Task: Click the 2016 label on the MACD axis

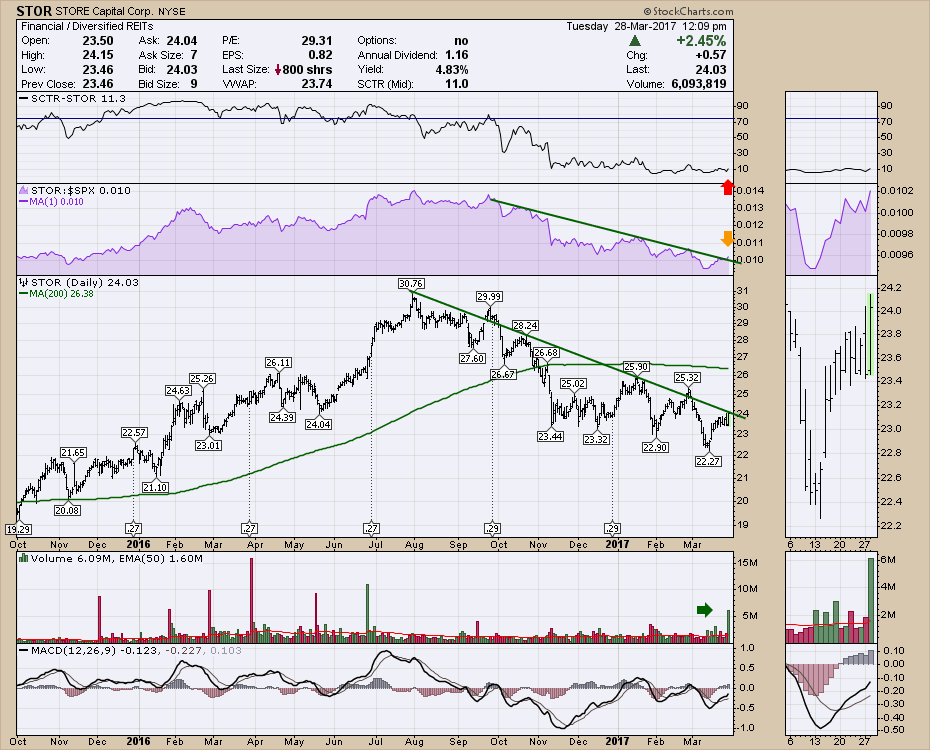Action: coord(138,741)
